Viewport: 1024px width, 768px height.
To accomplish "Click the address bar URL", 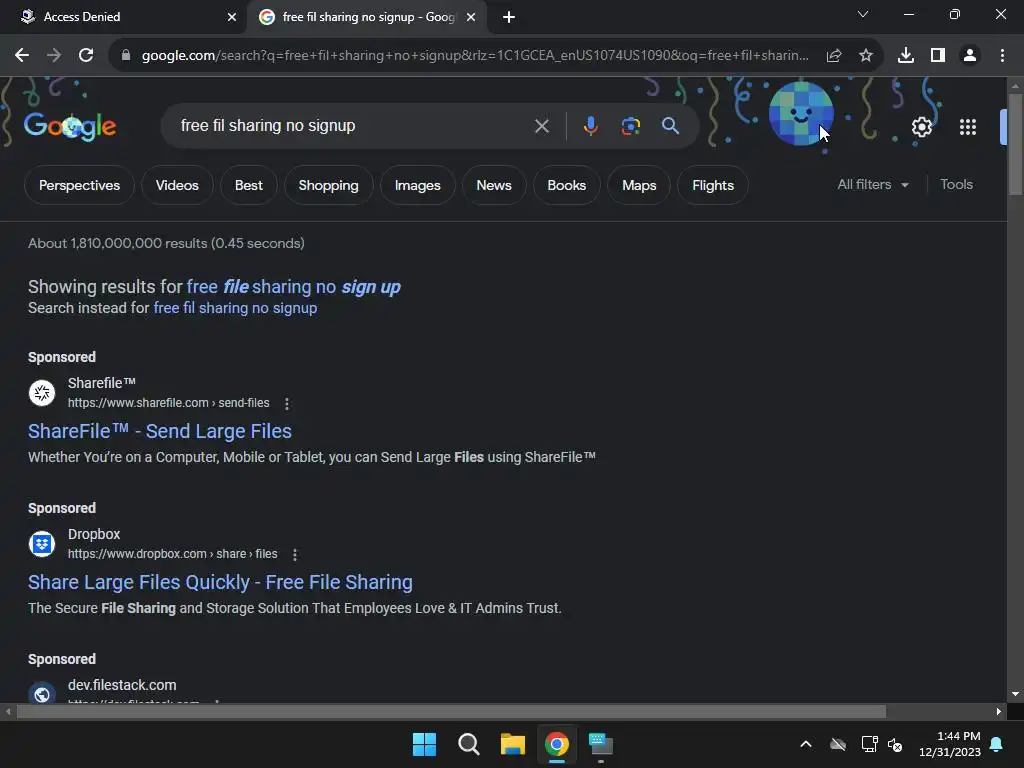I will click(475, 56).
